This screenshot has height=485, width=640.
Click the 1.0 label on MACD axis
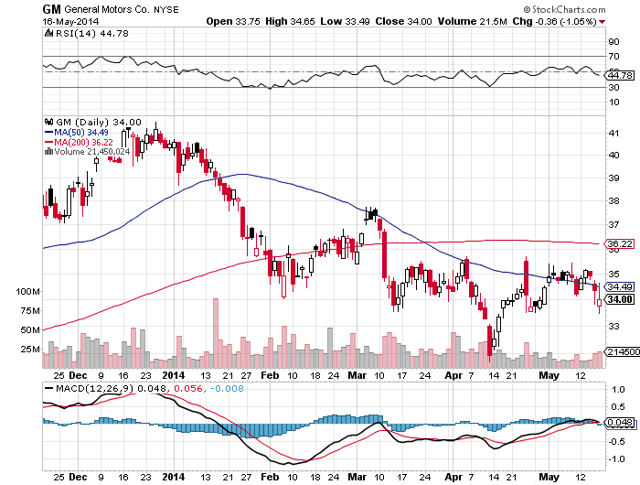(618, 389)
